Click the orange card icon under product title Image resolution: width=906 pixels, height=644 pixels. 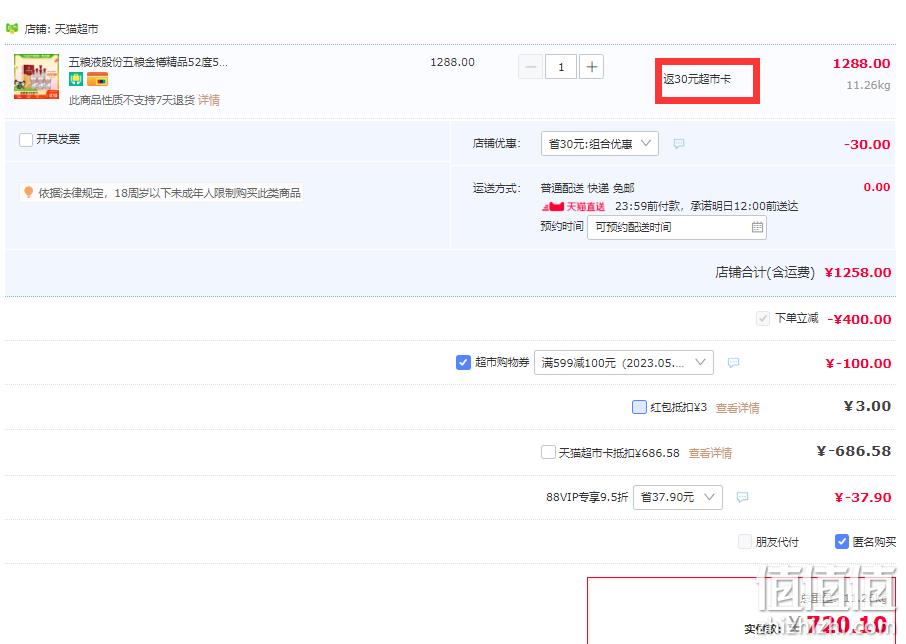[x=98, y=79]
